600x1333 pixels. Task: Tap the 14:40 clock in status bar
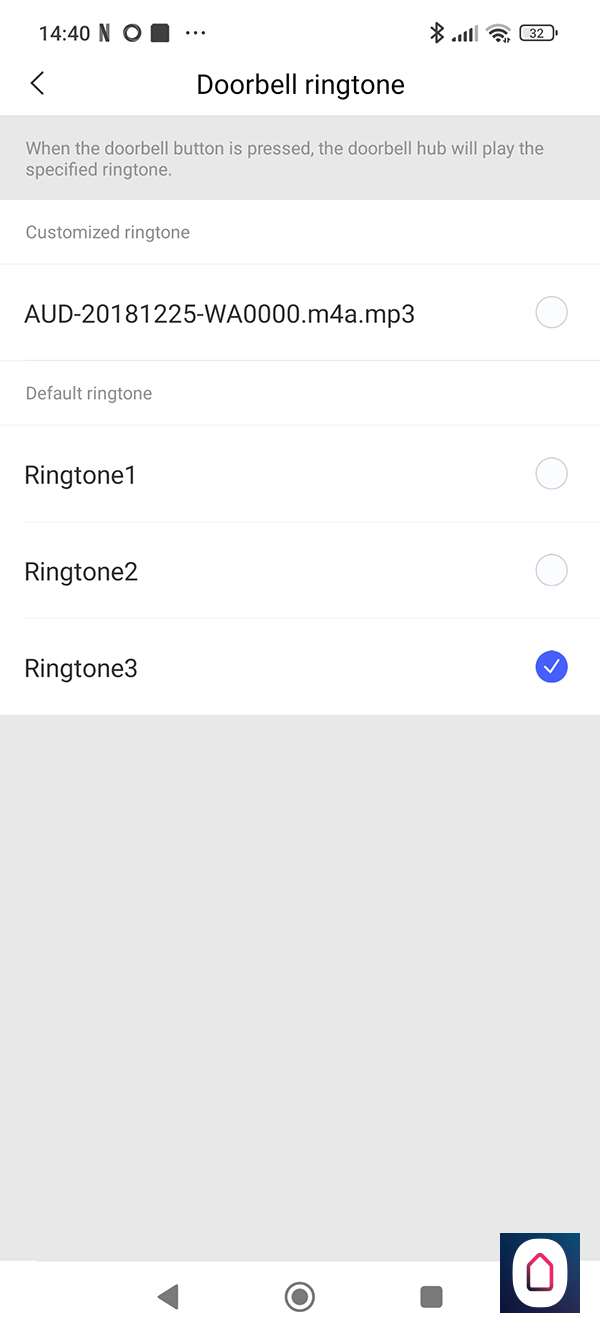65,34
